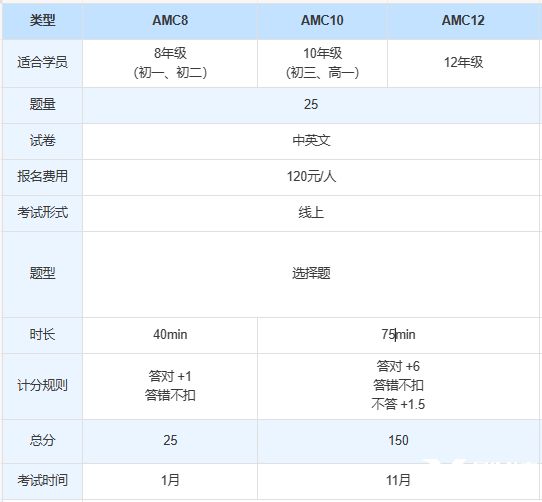This screenshot has width=542, height=502.
Task: Select the AMC10 column header cell
Action: (322, 20)
